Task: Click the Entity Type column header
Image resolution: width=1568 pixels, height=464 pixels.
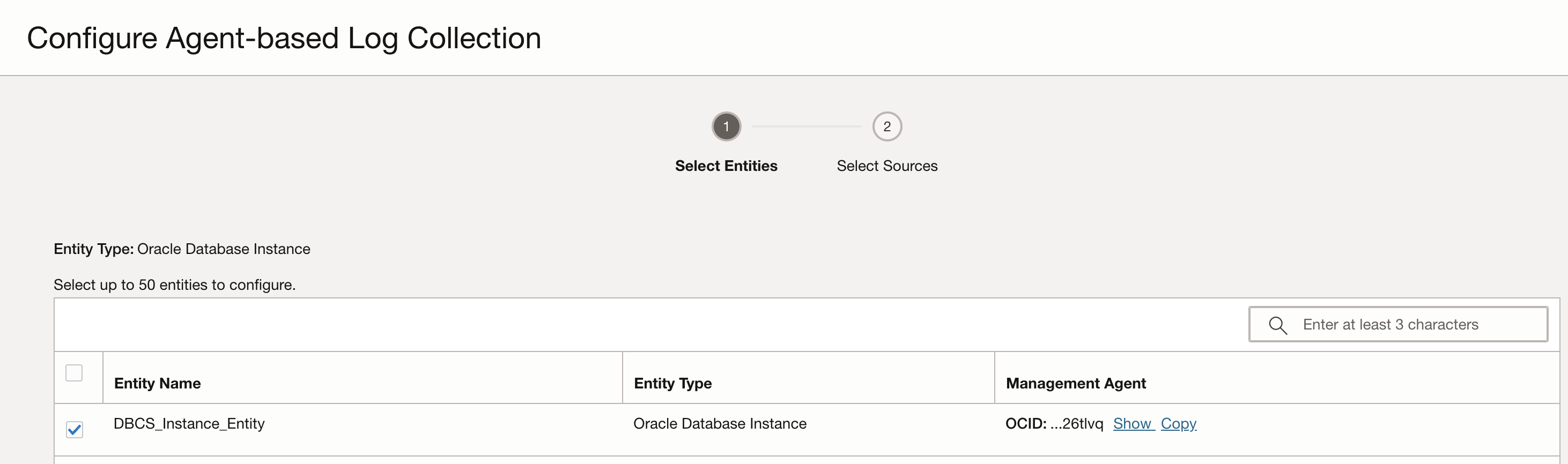Action: [672, 383]
